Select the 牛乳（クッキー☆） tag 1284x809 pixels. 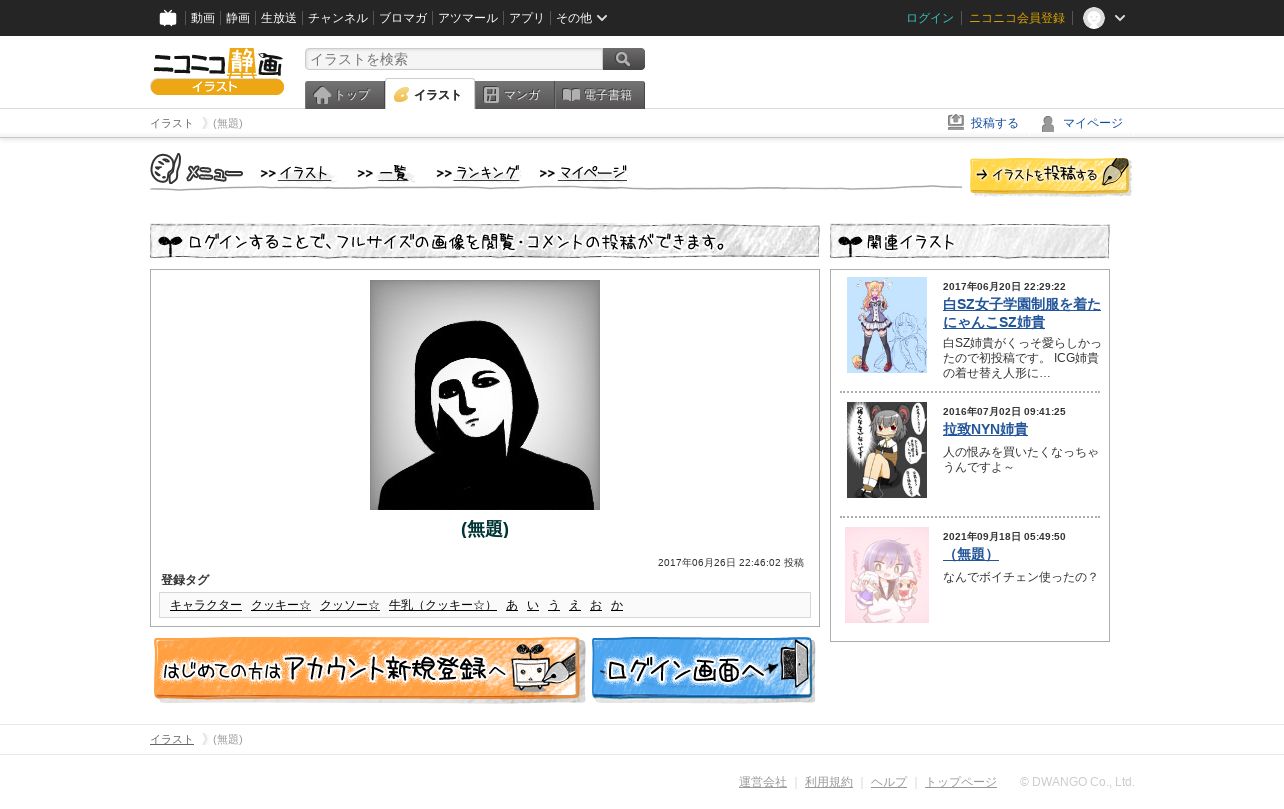pyautogui.click(x=443, y=605)
